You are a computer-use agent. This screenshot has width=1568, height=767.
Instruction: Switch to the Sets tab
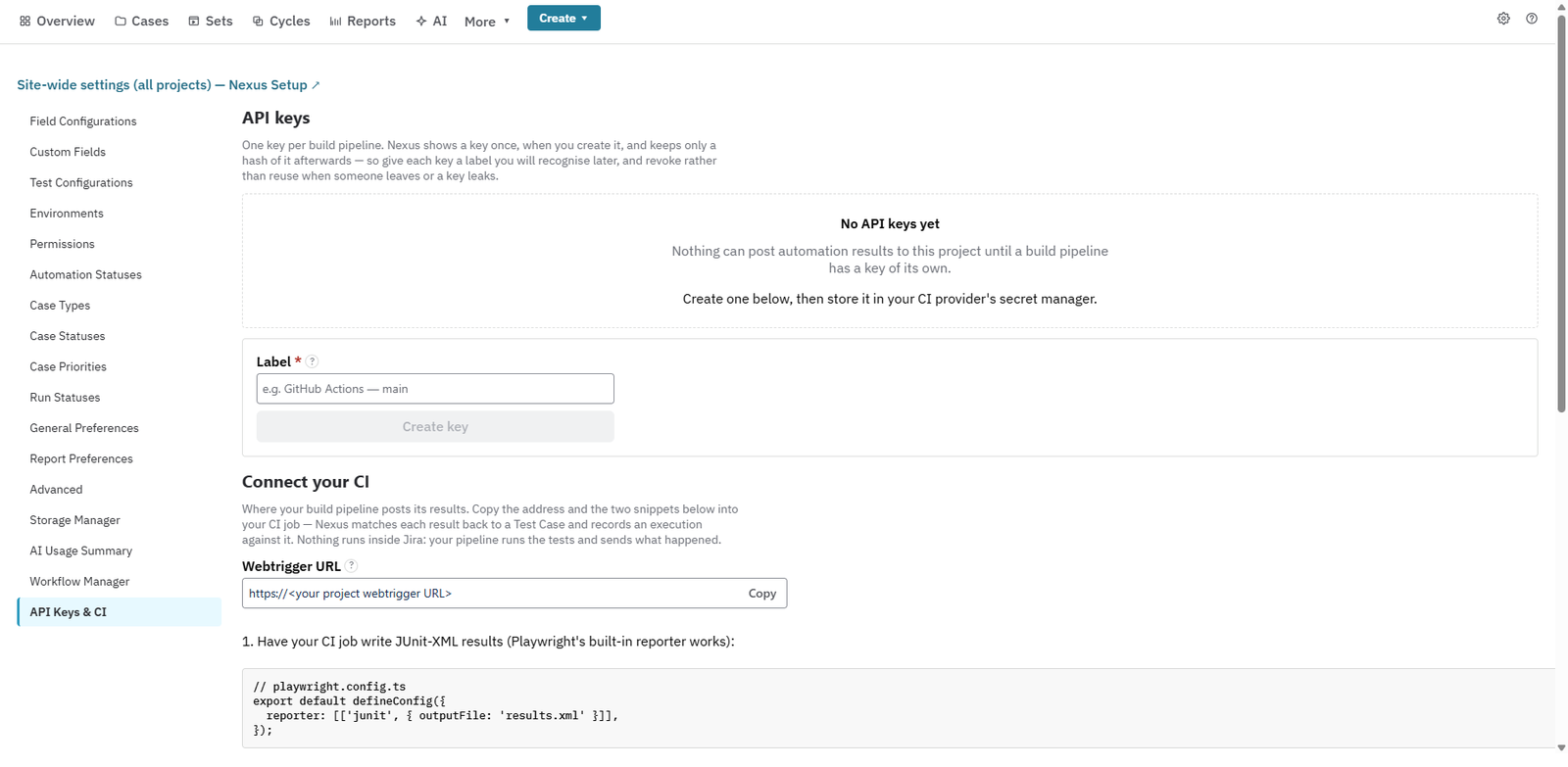[211, 22]
